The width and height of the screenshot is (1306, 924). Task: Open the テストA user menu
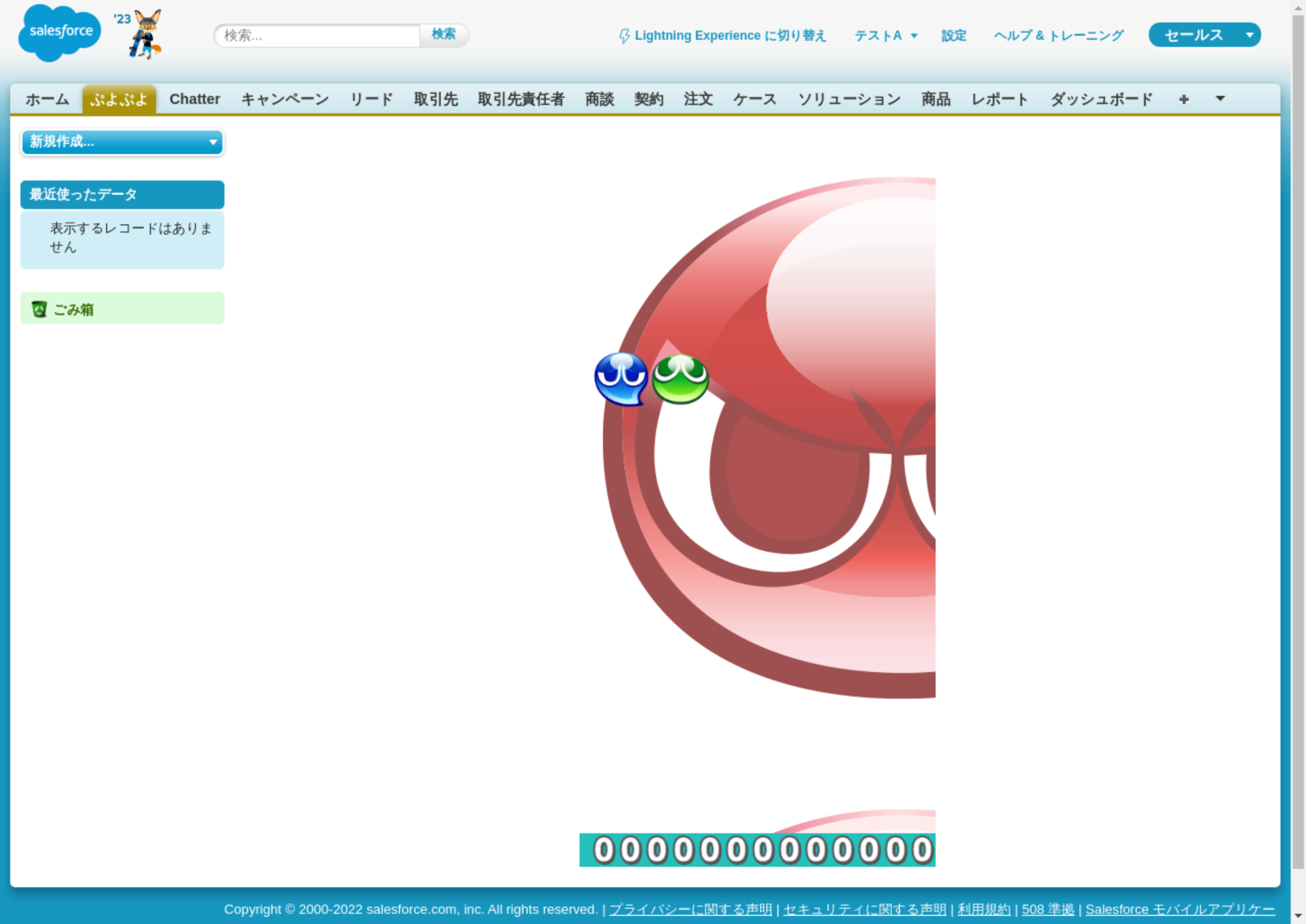886,36
